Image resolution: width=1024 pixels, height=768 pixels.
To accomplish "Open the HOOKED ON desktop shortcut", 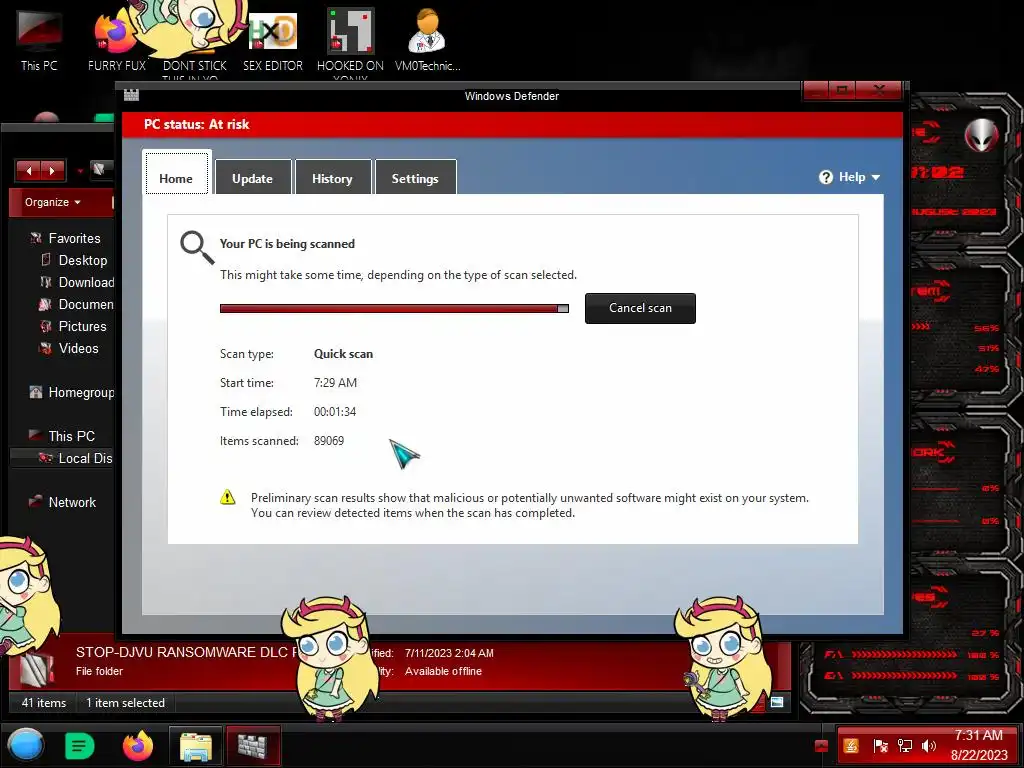I will [350, 43].
